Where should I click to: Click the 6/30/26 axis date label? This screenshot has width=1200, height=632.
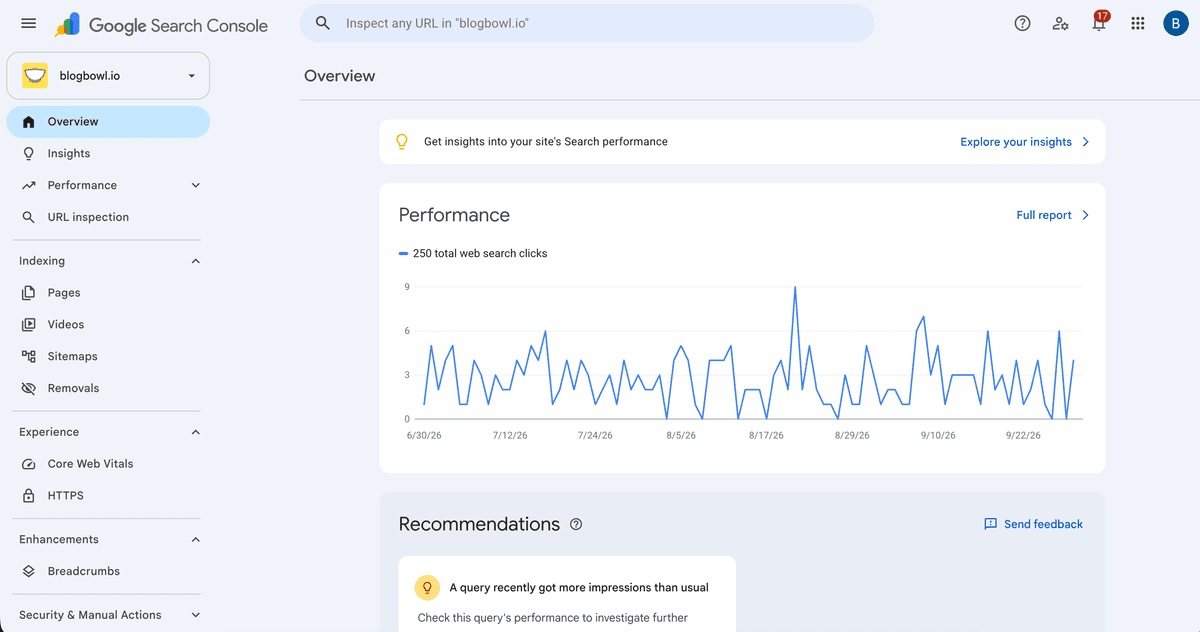click(x=425, y=435)
